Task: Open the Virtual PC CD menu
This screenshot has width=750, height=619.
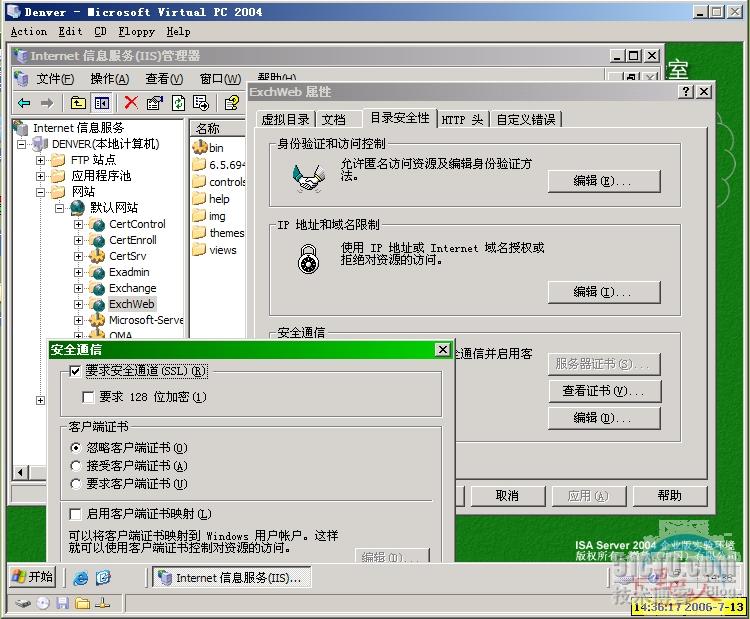Action: (100, 32)
